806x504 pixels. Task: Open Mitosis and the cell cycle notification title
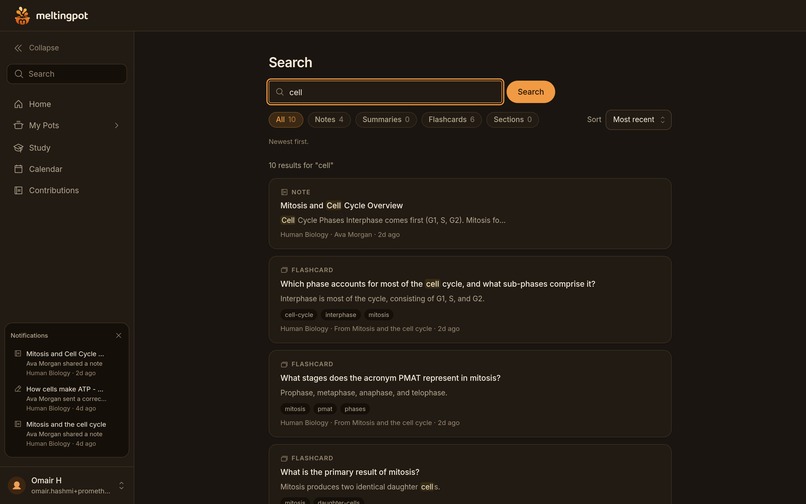66,424
